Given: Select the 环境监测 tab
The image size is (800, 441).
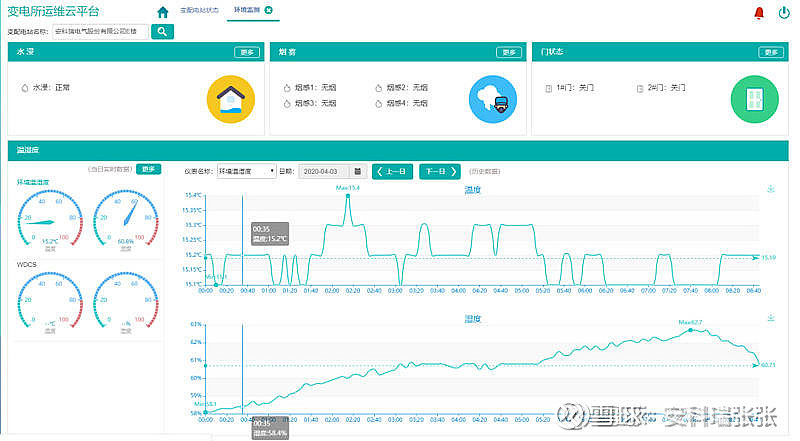Looking at the screenshot, I should click(247, 10).
